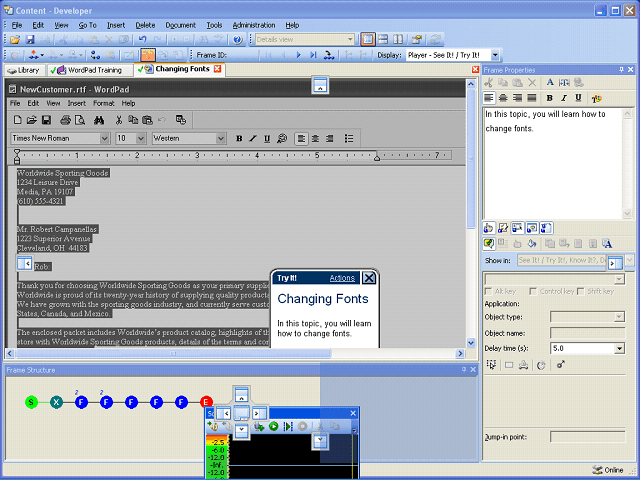Click the open folder icon in Developer toolbar
The height and width of the screenshot is (480, 640).
pos(15,40)
